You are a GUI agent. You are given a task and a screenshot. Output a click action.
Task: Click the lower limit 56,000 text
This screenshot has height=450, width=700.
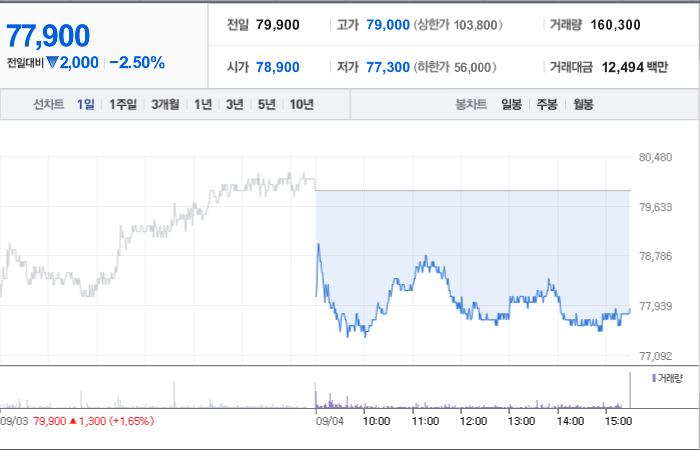pos(455,67)
